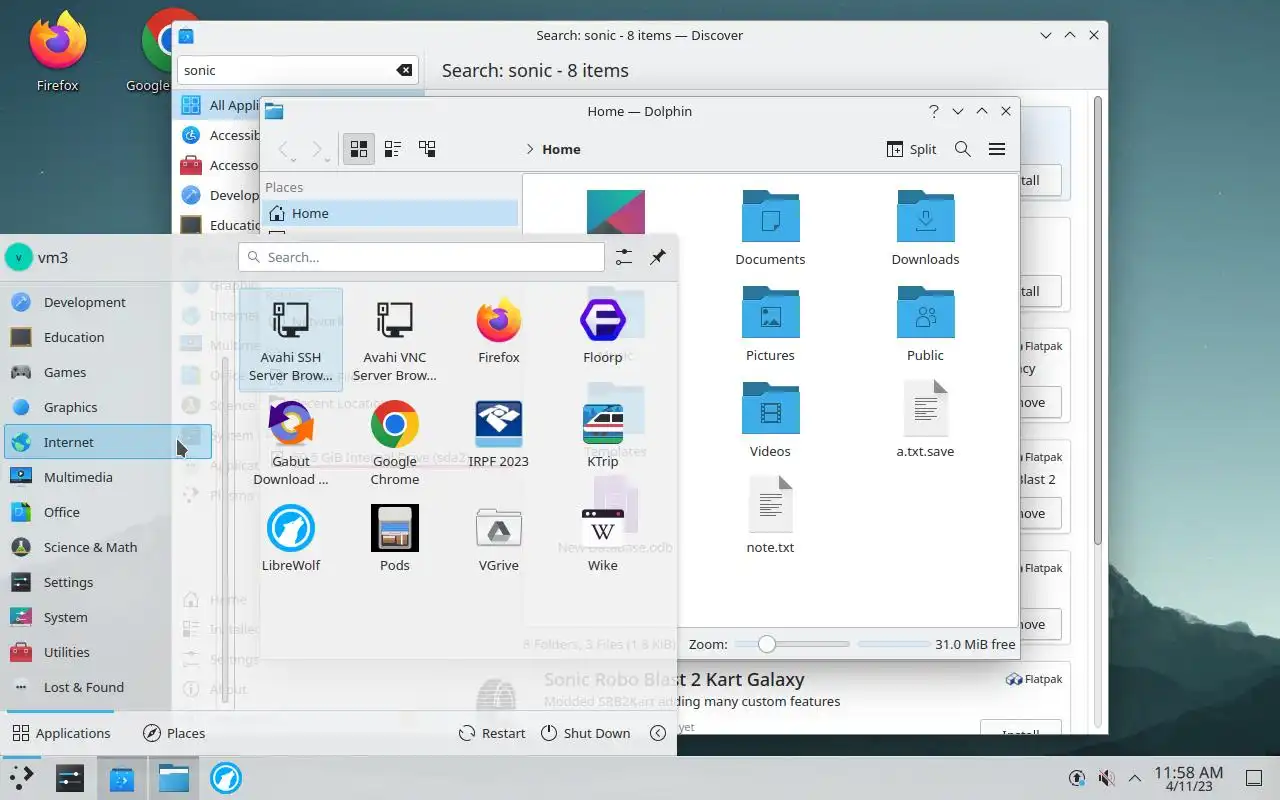Select Education category in application menu

[x=108, y=337]
